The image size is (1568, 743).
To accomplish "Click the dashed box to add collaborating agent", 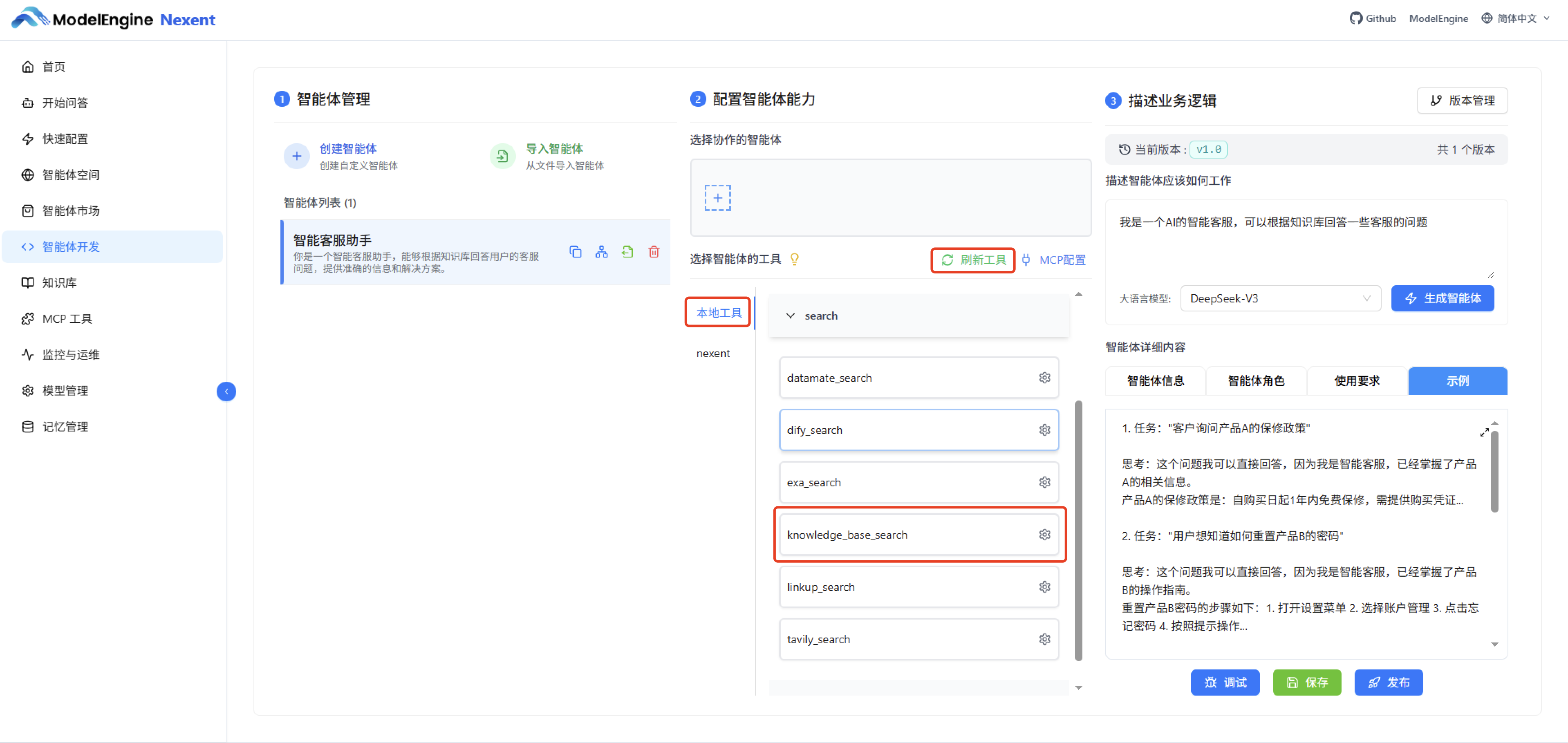I will click(x=718, y=198).
